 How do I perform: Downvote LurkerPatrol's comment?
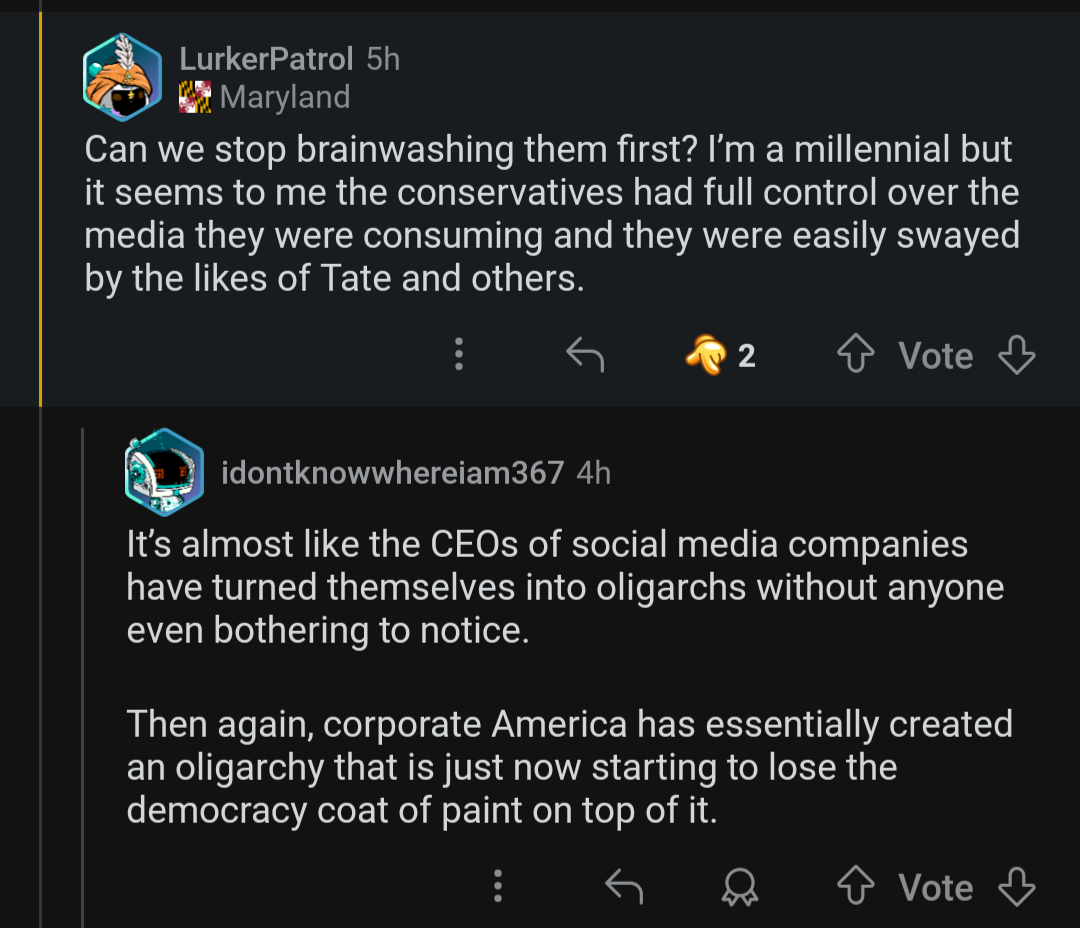coord(1017,355)
